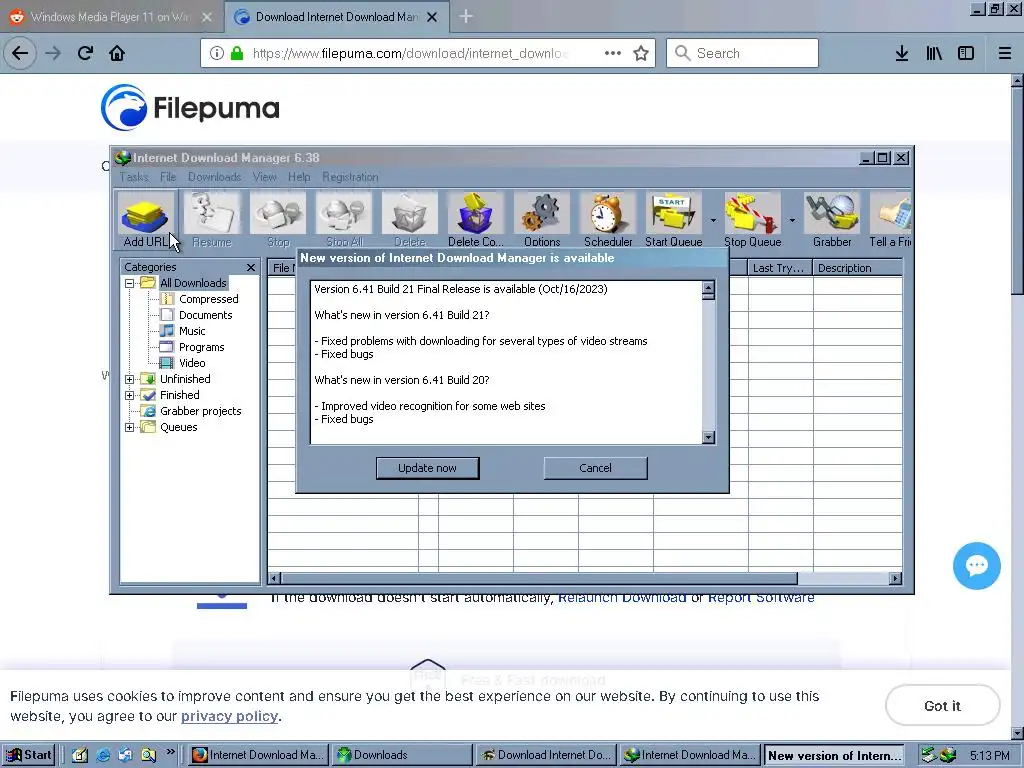Open IDM Options gear icon
This screenshot has width=1024, height=768.
pos(542,220)
